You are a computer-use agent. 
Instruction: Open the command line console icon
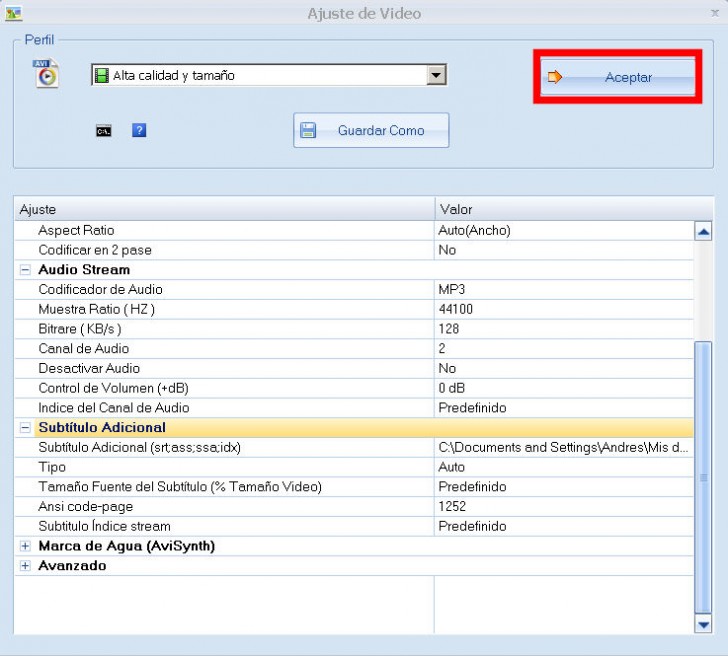click(103, 130)
